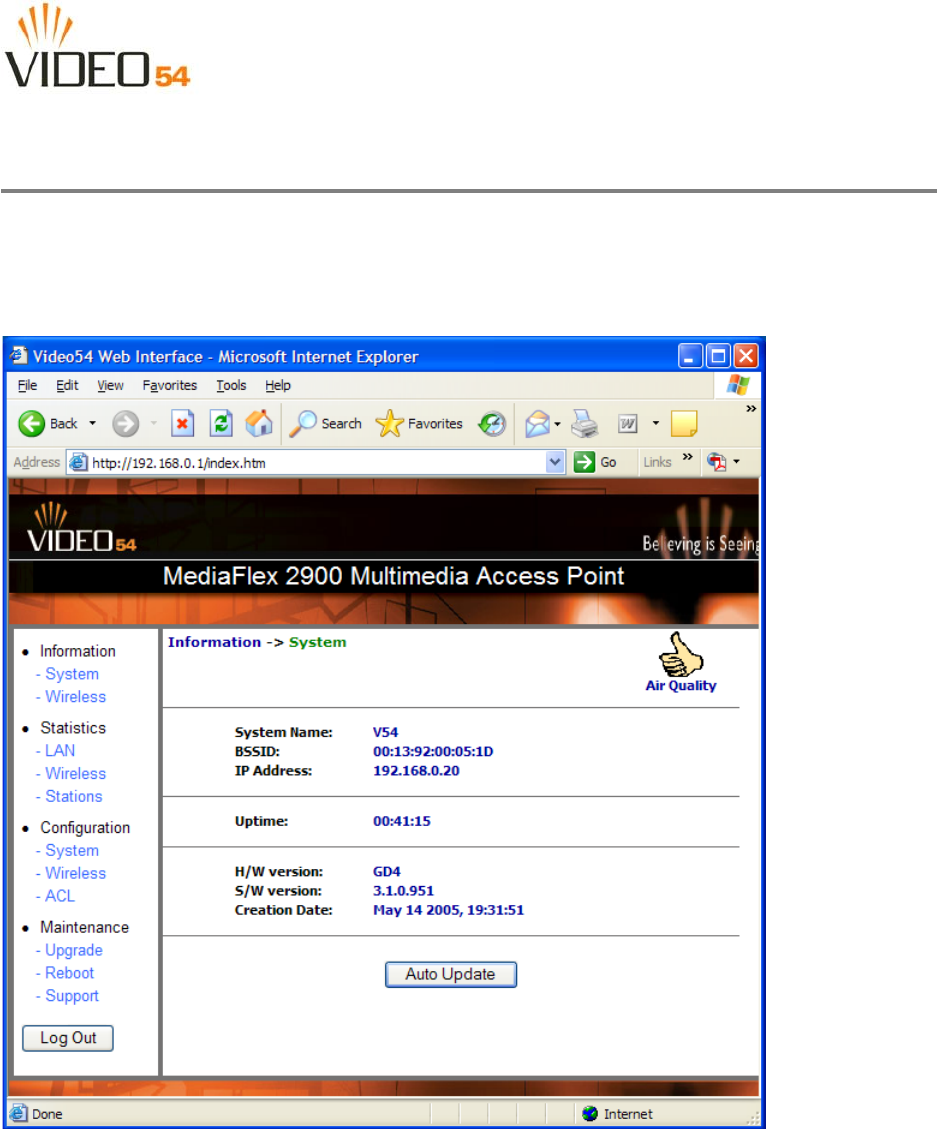The height and width of the screenshot is (1129, 937).
Task: Click the Print icon
Action: pyautogui.click(x=585, y=423)
